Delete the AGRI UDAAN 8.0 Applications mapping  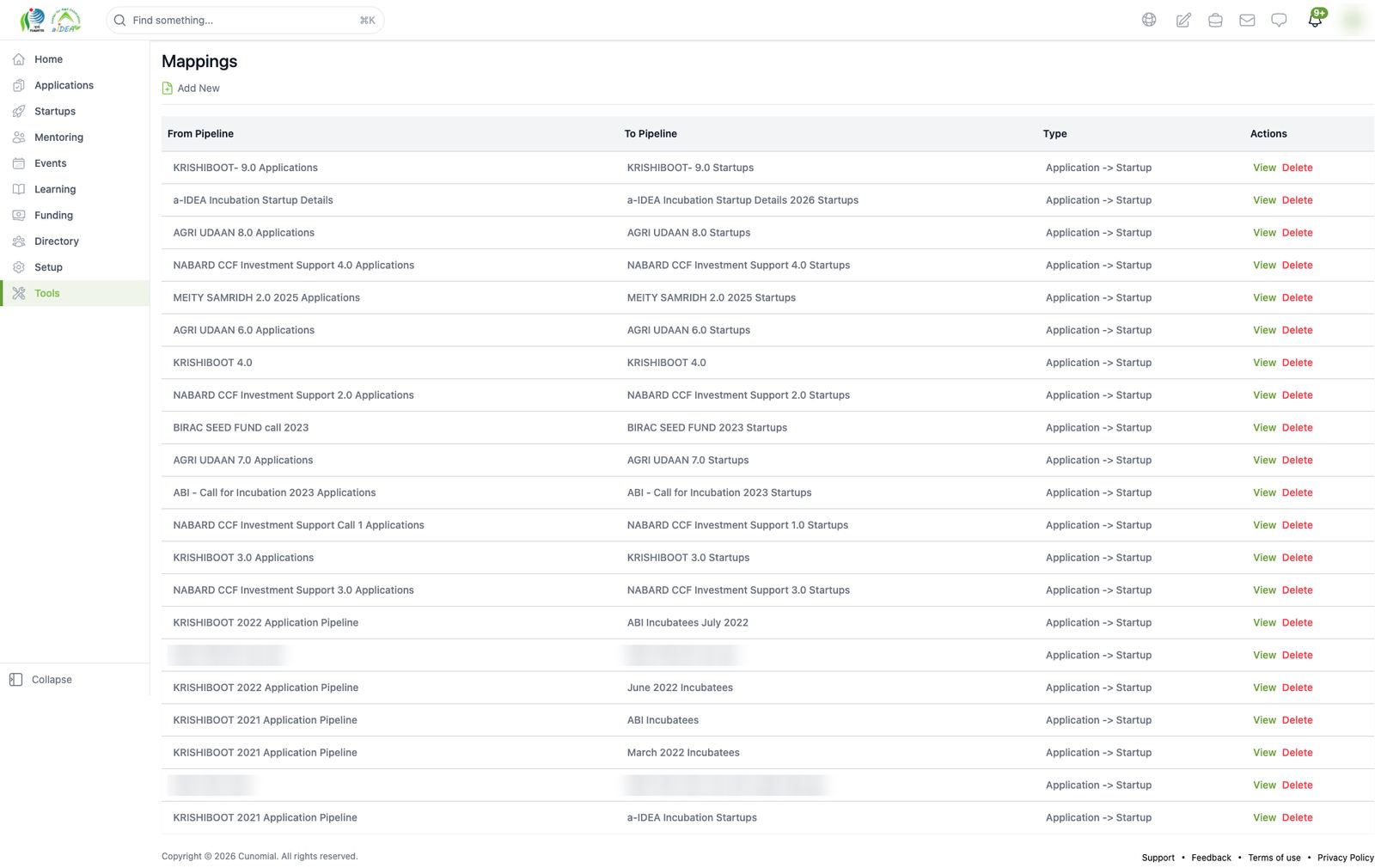[1297, 233]
